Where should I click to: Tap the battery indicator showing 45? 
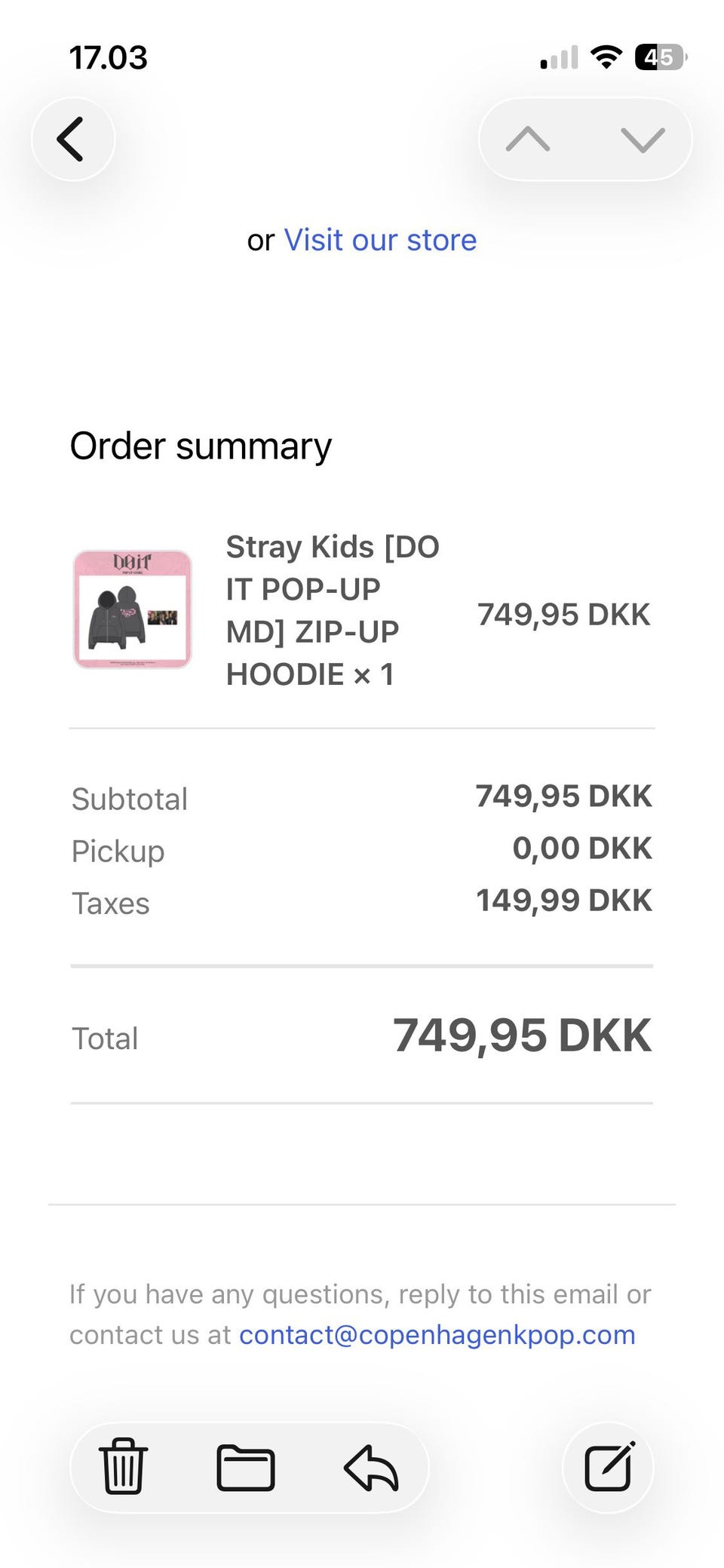click(x=661, y=57)
